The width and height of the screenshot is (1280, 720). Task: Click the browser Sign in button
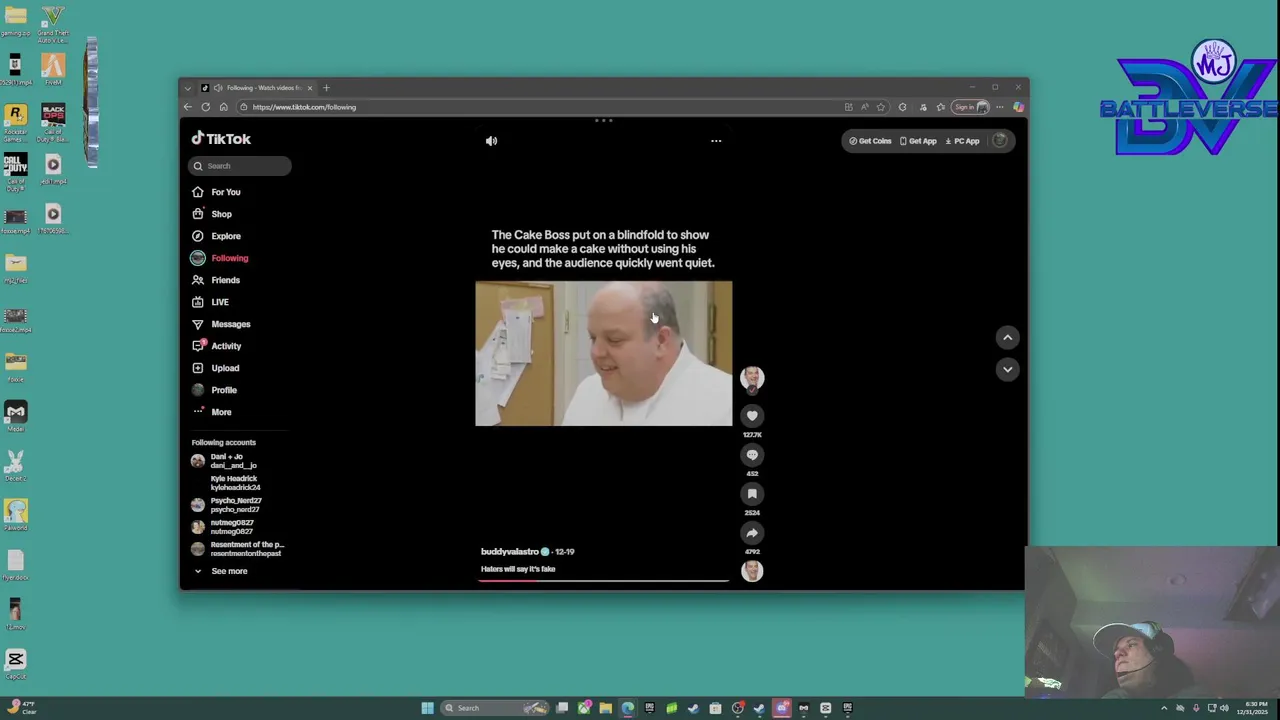point(970,107)
